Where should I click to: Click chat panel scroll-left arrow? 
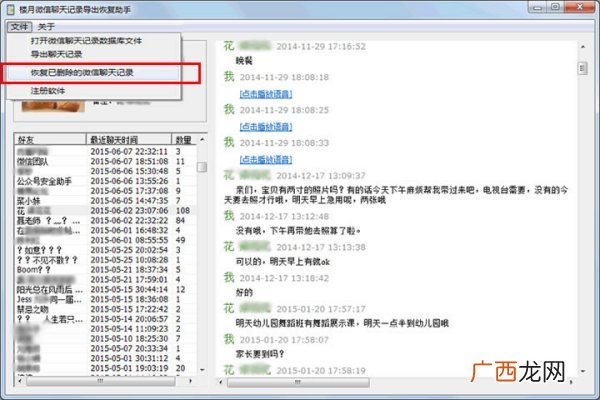pyautogui.click(x=221, y=382)
